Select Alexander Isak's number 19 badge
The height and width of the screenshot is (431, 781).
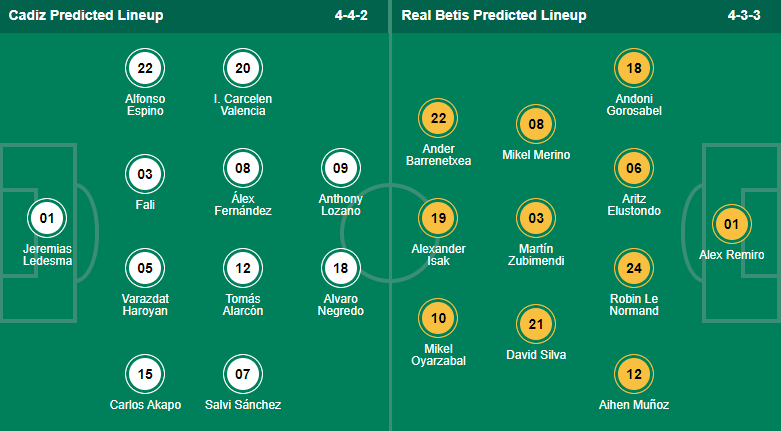pos(438,218)
